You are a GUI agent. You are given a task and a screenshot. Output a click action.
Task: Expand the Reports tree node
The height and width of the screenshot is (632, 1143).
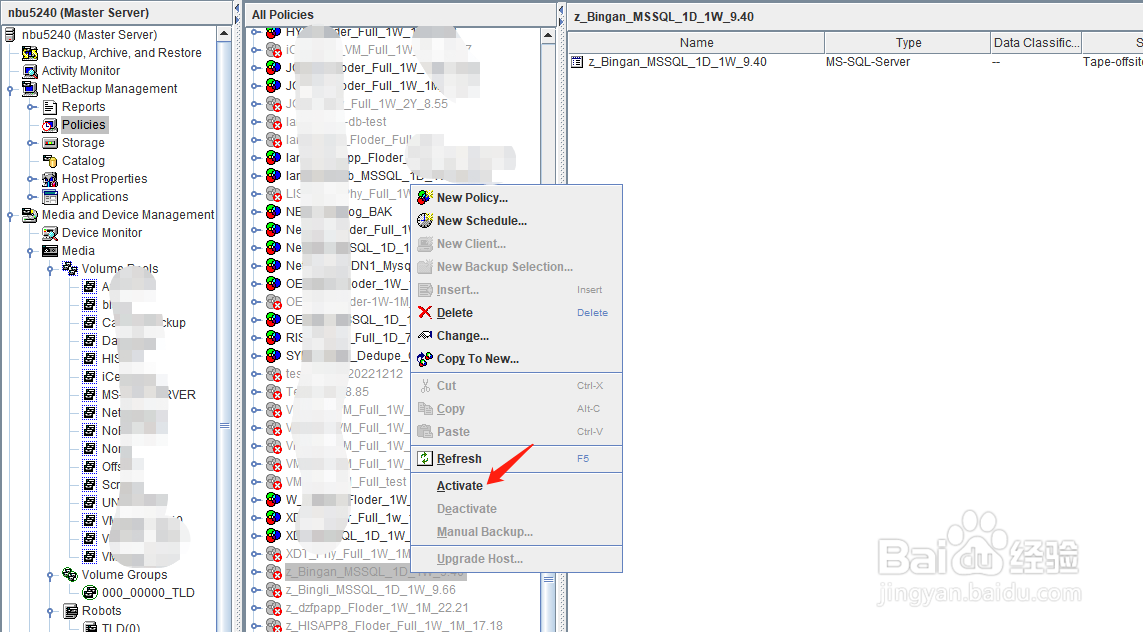(x=31, y=107)
